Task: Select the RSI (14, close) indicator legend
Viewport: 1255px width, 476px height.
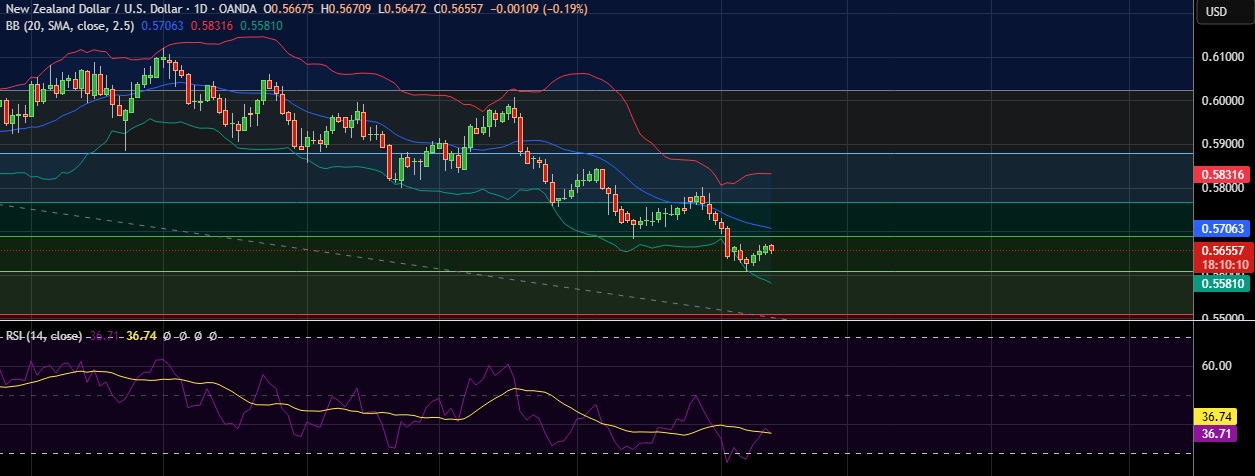Action: (44, 336)
